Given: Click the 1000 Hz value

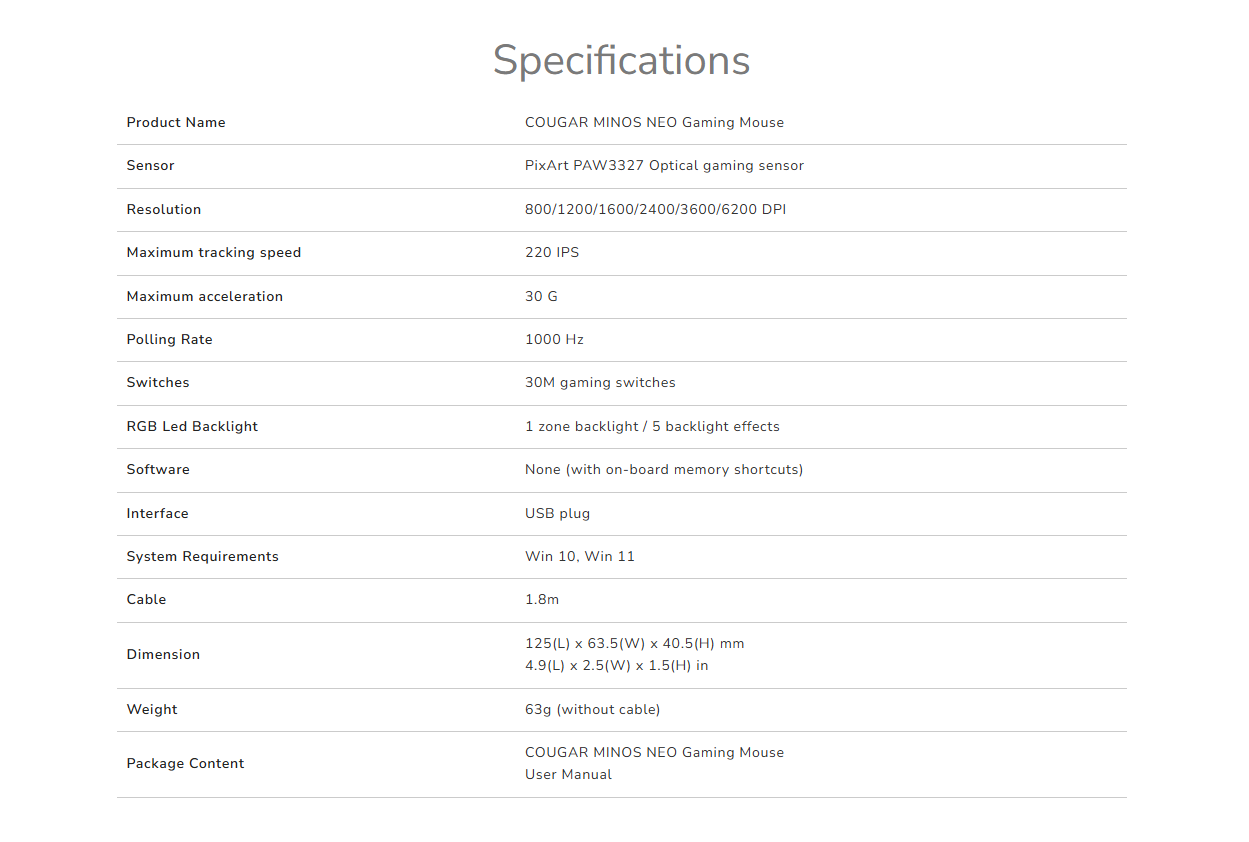Looking at the screenshot, I should (x=554, y=340).
